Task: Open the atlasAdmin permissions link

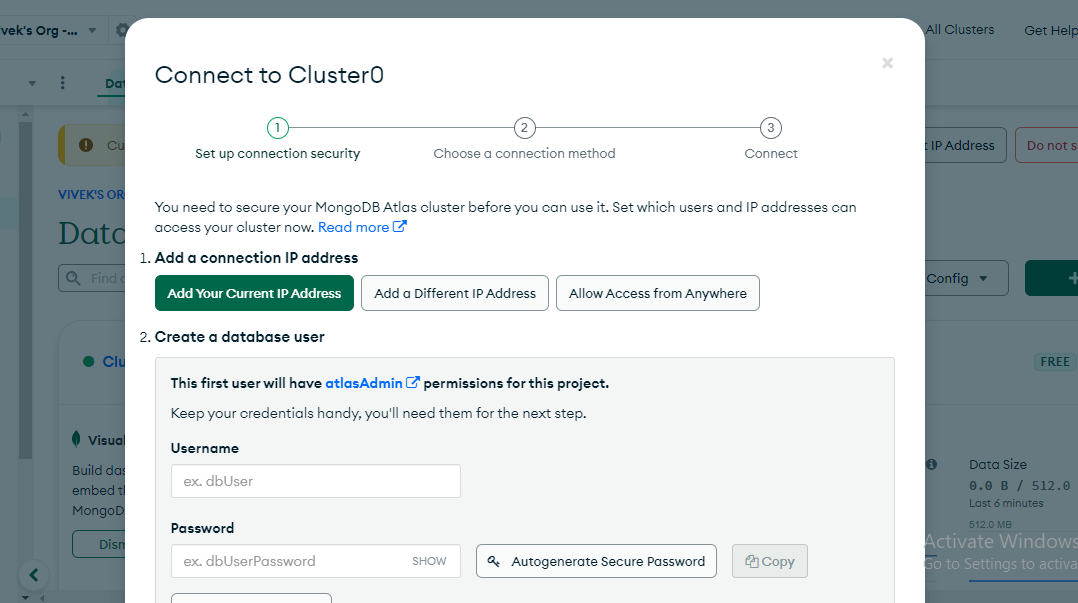Action: tap(371, 383)
